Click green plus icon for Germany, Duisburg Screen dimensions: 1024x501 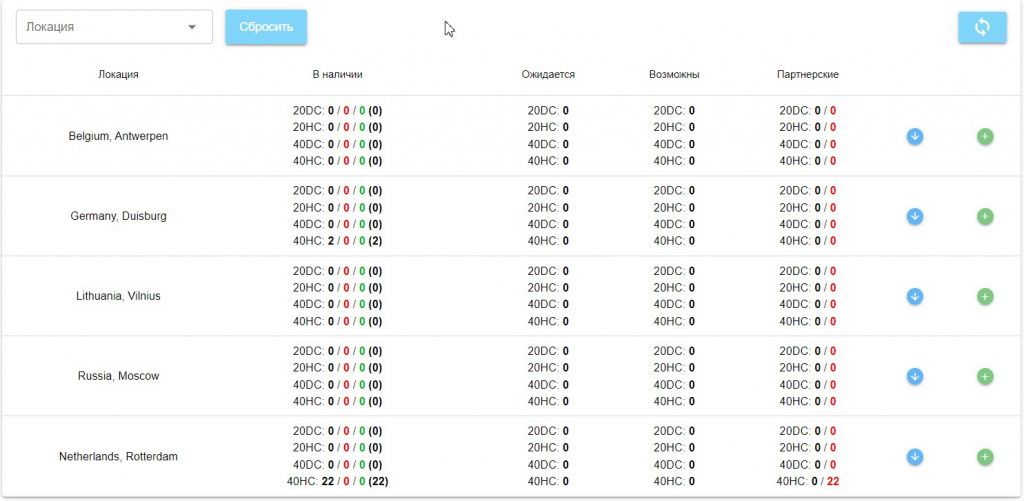point(985,216)
